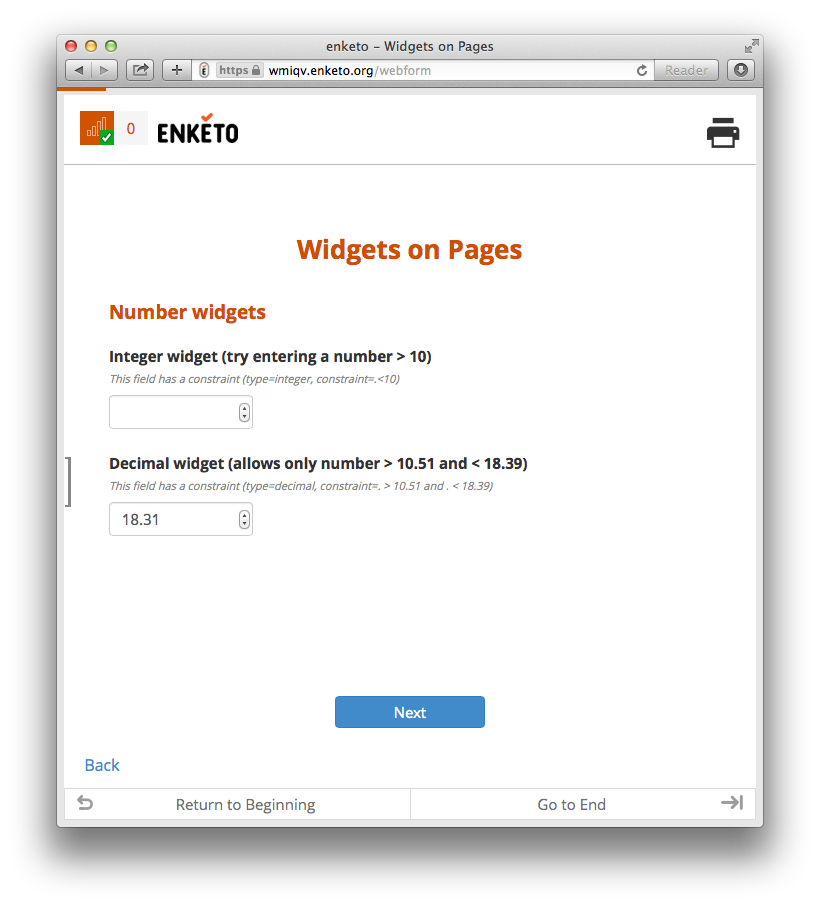Click the Next button

point(410,712)
